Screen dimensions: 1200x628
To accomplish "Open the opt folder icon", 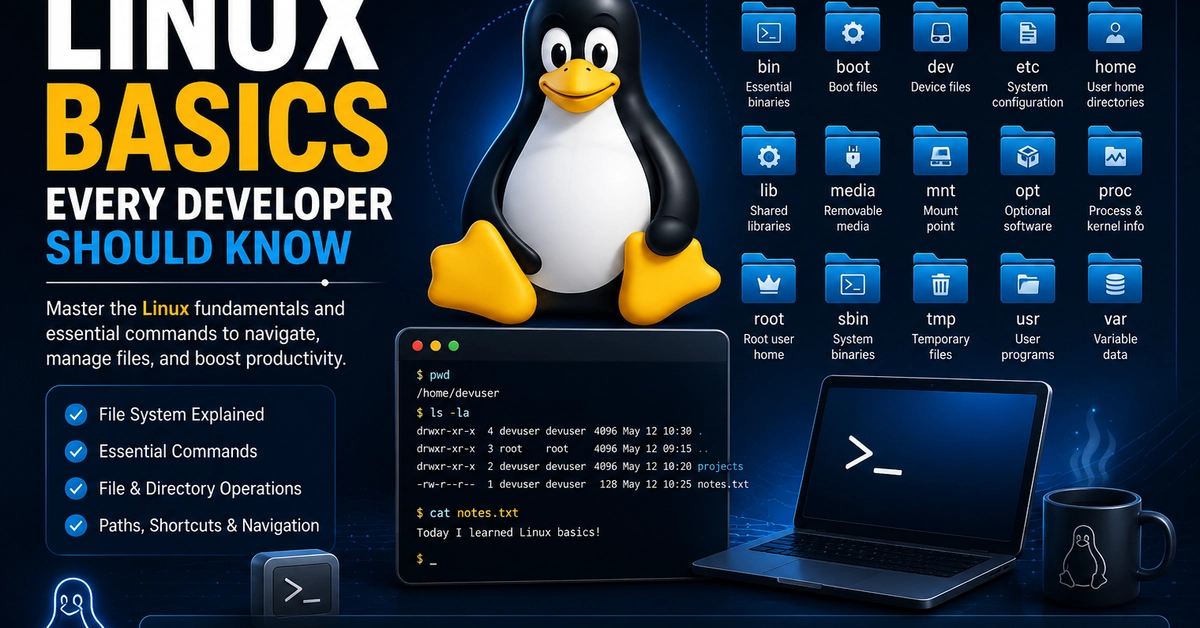I will click(x=1028, y=151).
